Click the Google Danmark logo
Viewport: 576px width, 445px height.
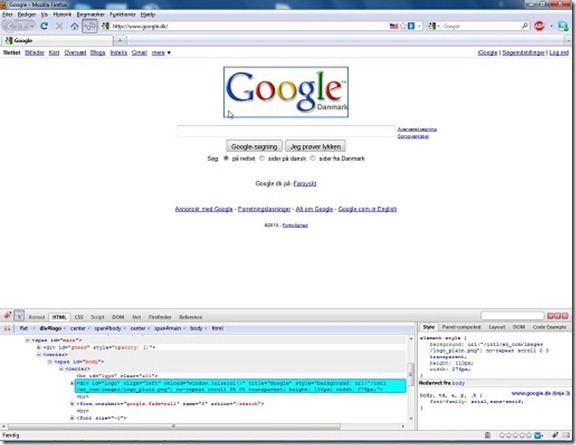click(x=286, y=92)
